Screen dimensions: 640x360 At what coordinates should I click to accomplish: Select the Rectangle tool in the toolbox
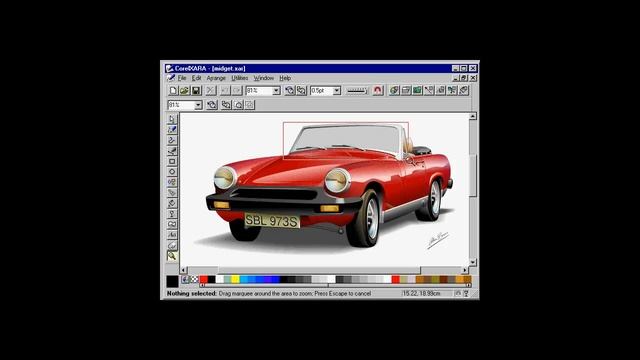pyautogui.click(x=172, y=161)
